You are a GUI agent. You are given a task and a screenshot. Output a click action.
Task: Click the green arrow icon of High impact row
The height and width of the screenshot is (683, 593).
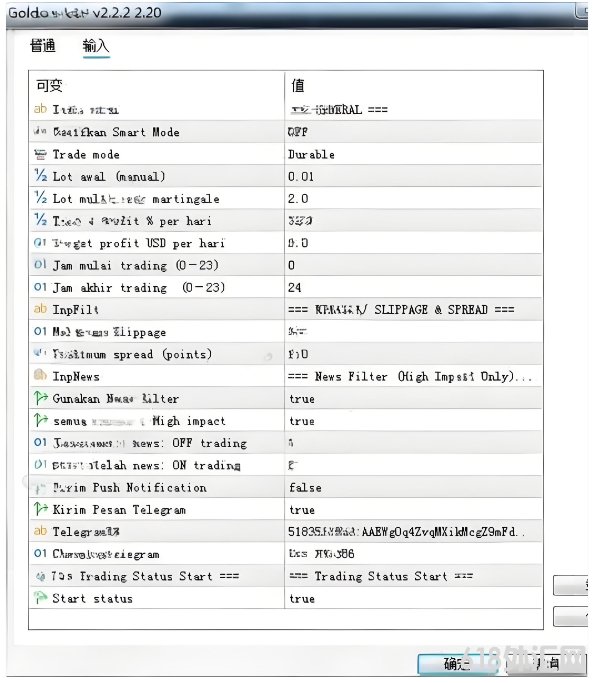coord(41,420)
